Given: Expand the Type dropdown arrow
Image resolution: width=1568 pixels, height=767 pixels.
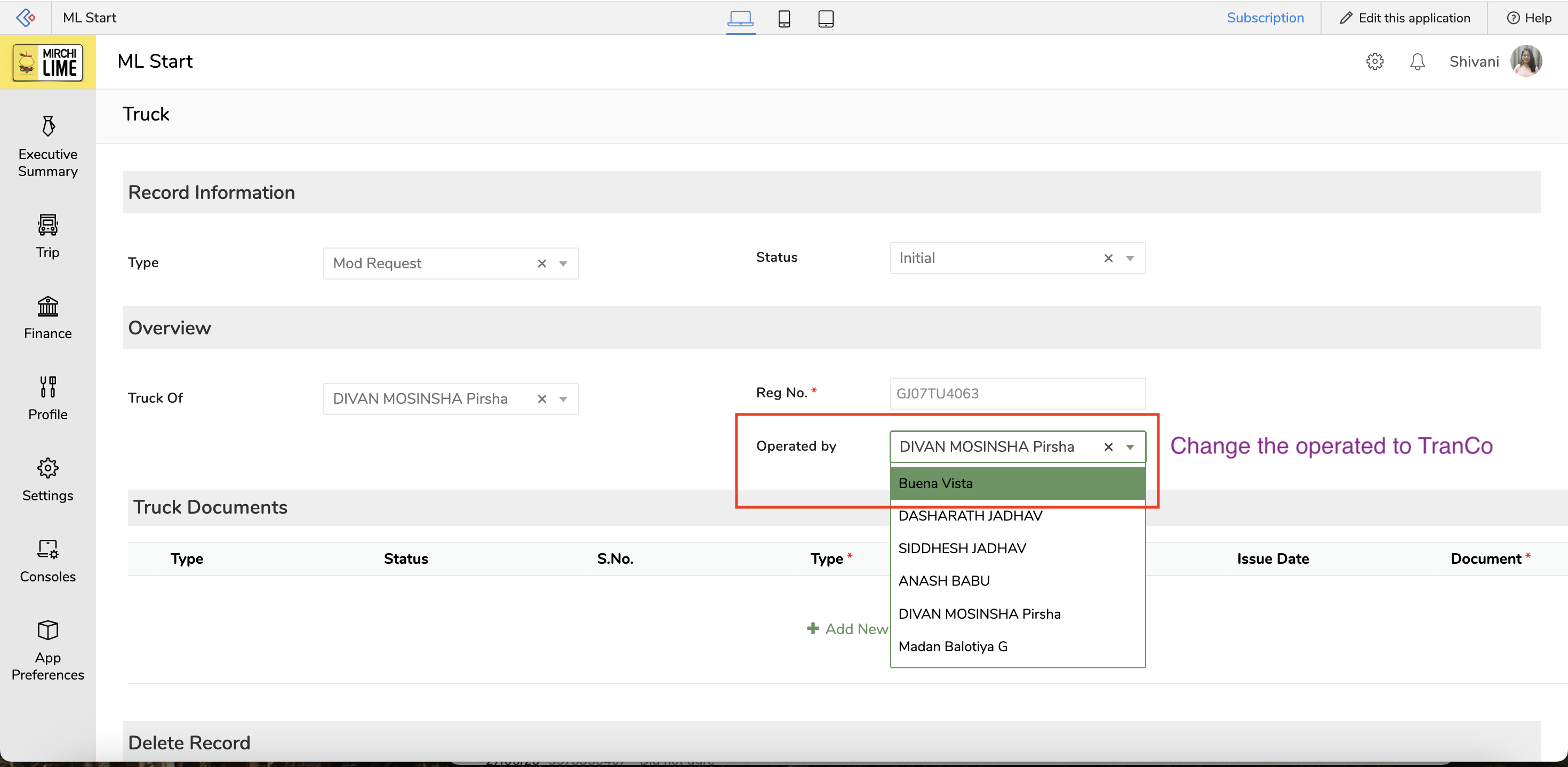Looking at the screenshot, I should (563, 263).
